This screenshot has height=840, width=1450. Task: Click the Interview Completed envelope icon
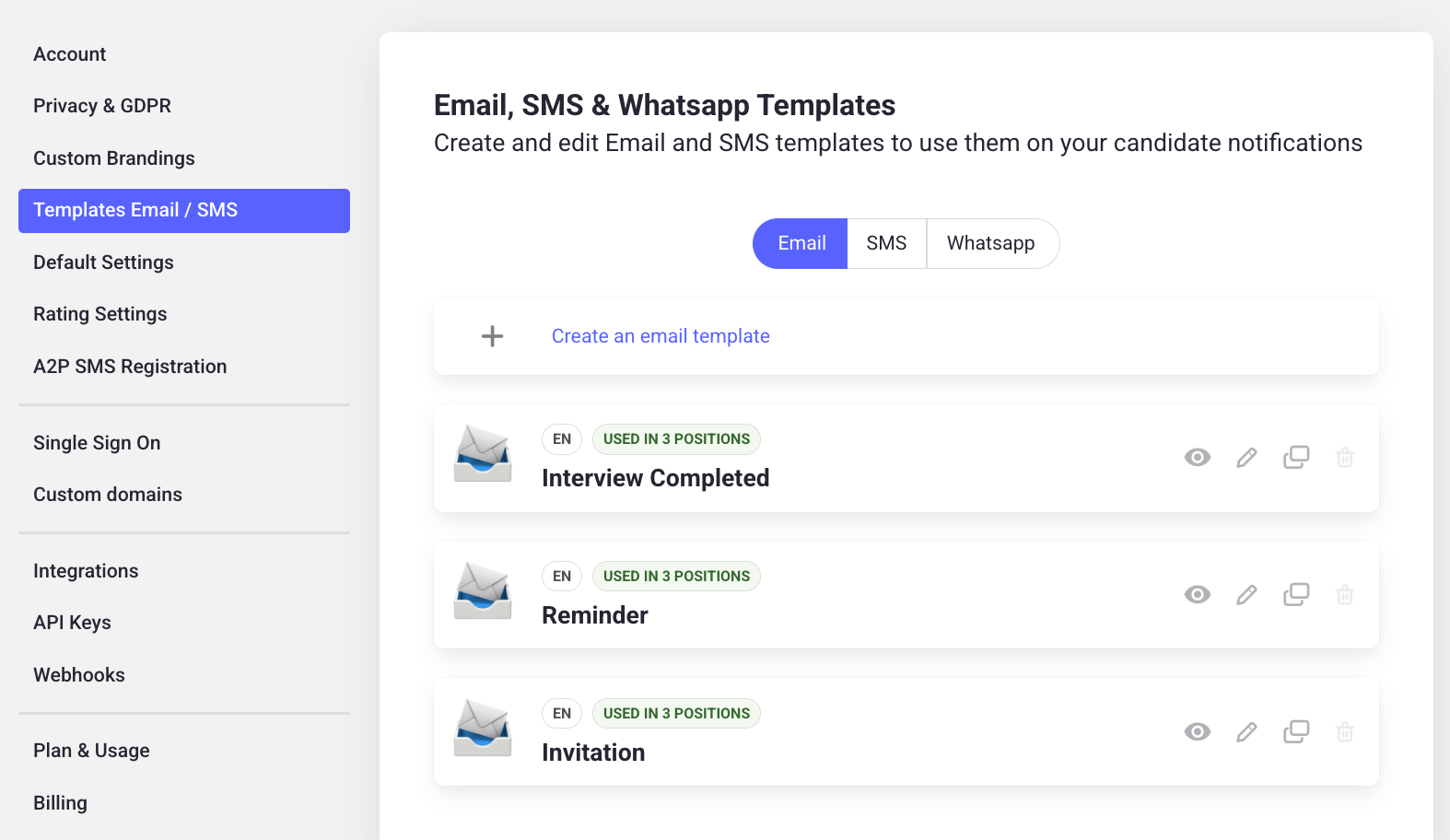click(x=483, y=453)
